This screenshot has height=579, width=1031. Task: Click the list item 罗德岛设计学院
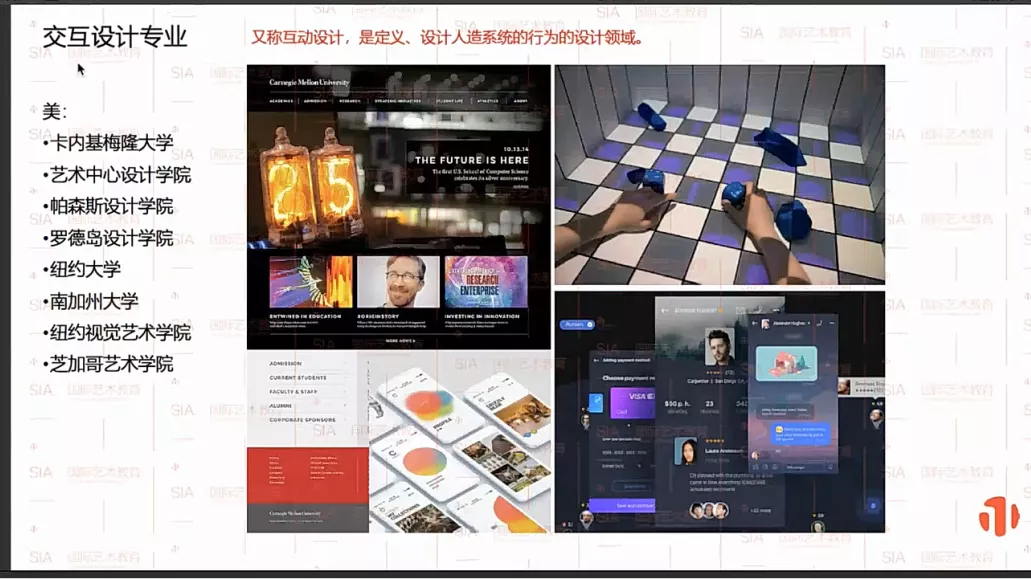tap(111, 238)
